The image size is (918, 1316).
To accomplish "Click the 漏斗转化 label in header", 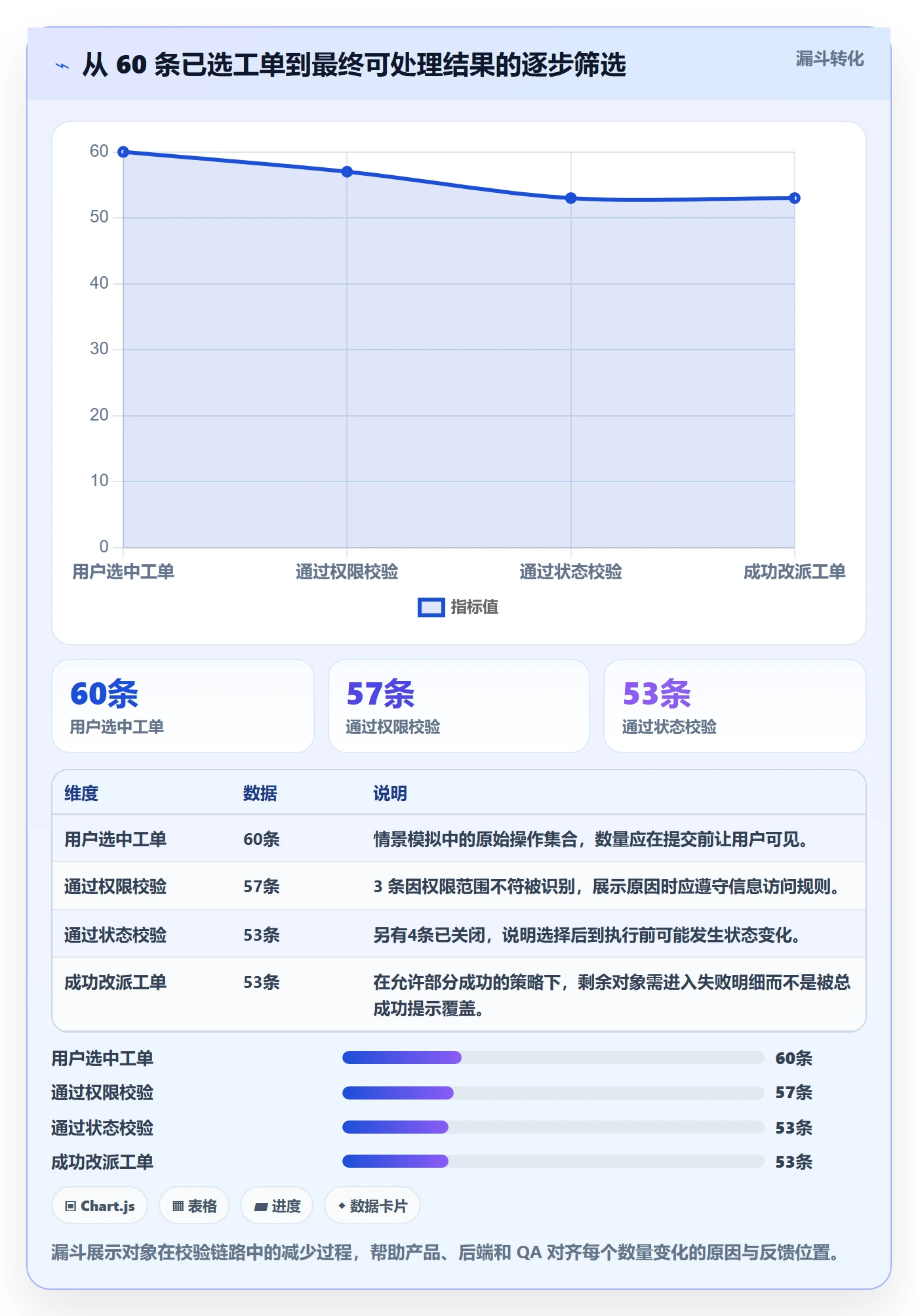I will coord(829,59).
